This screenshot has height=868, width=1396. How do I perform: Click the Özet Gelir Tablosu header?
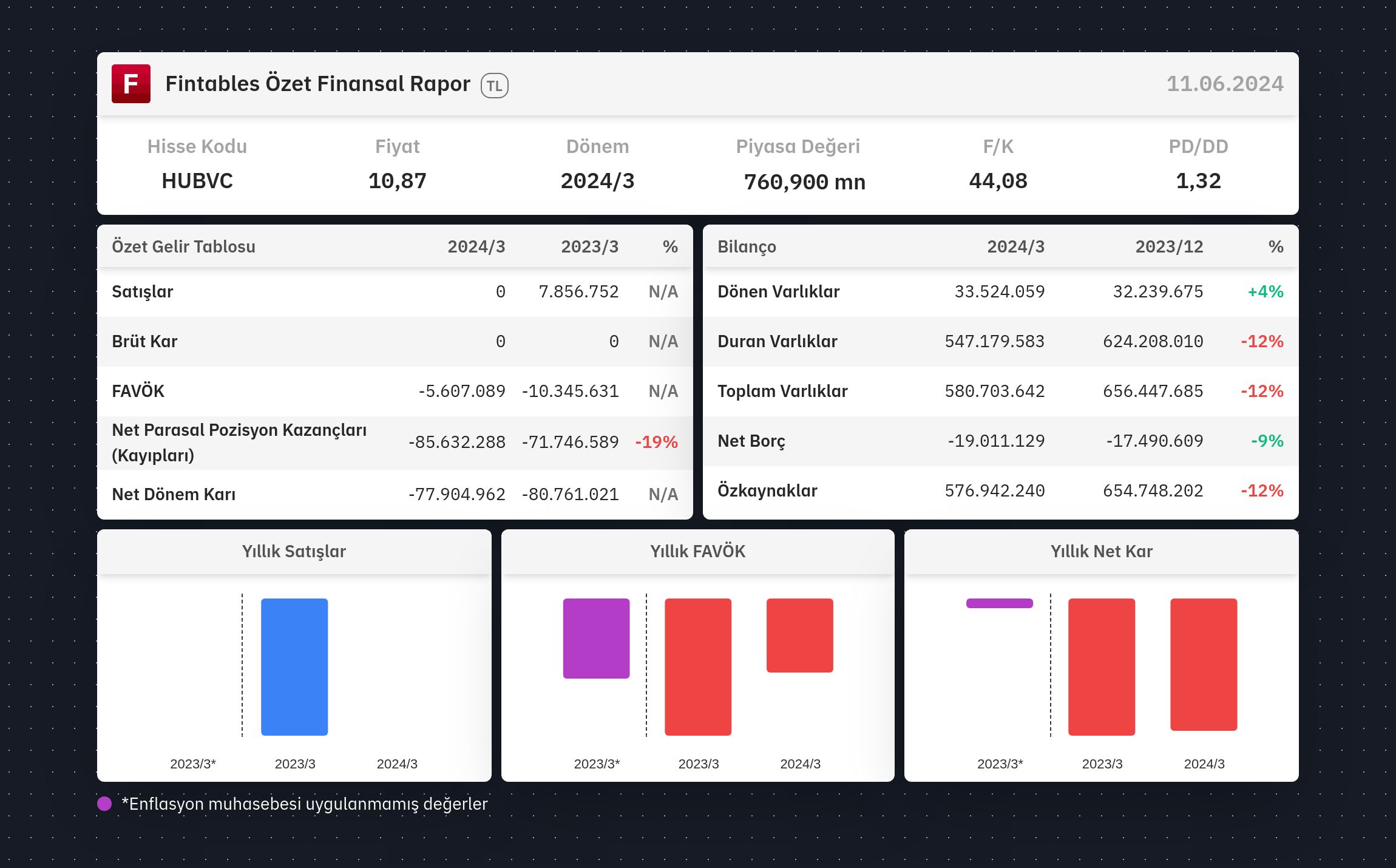click(183, 246)
